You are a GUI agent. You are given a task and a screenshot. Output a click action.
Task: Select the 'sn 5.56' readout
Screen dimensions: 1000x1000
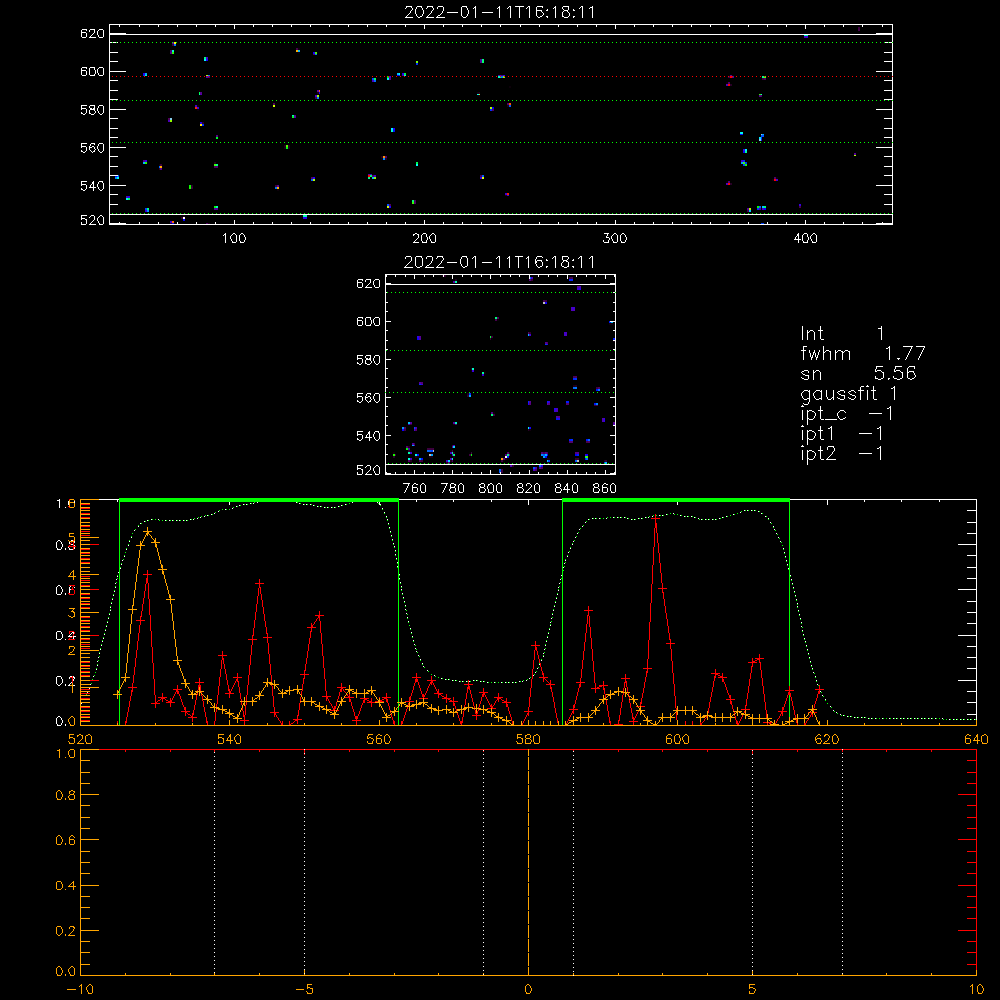pyautogui.click(x=858, y=373)
